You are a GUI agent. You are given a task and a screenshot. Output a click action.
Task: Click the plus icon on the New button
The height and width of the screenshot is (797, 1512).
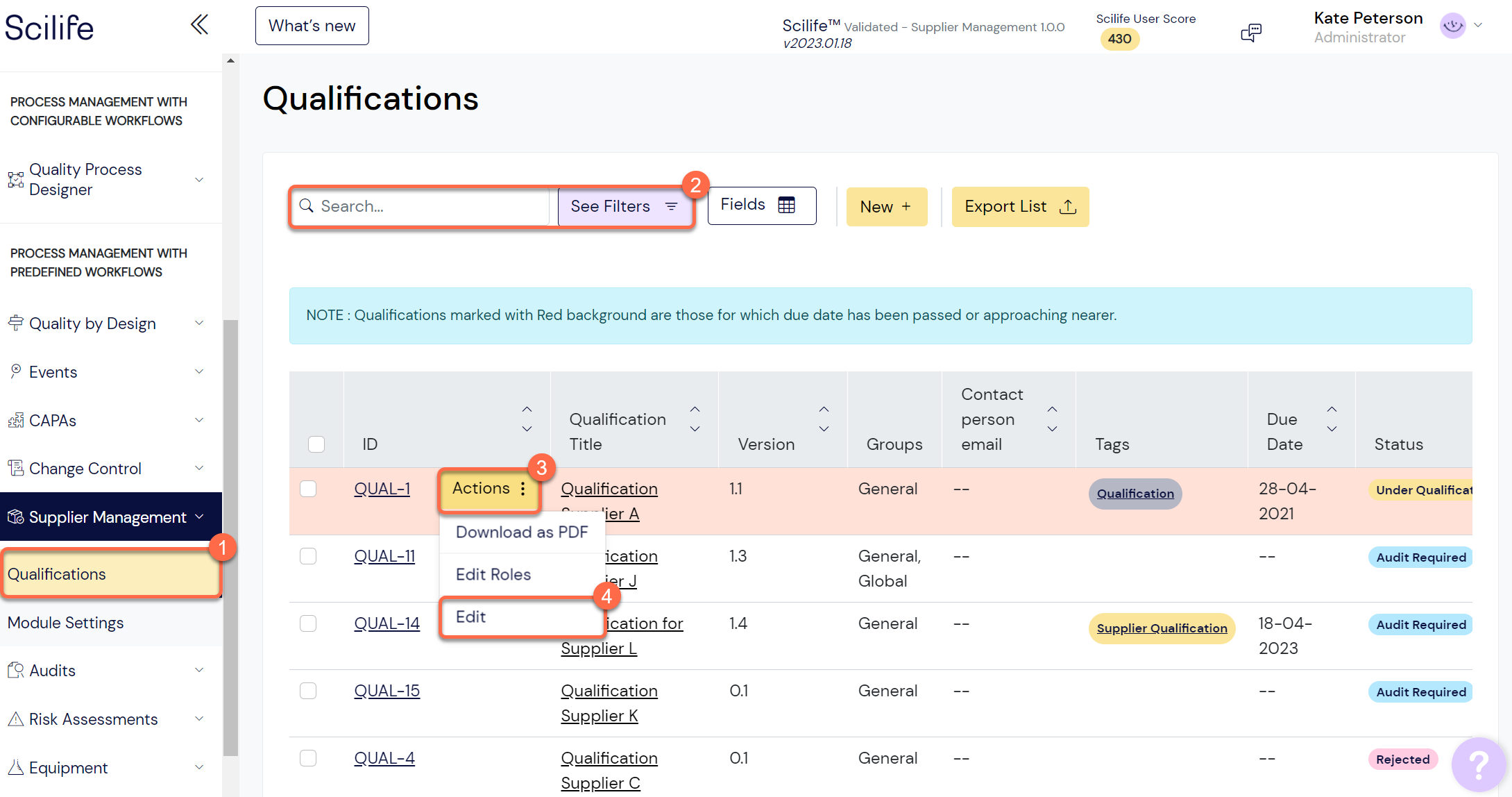(906, 206)
